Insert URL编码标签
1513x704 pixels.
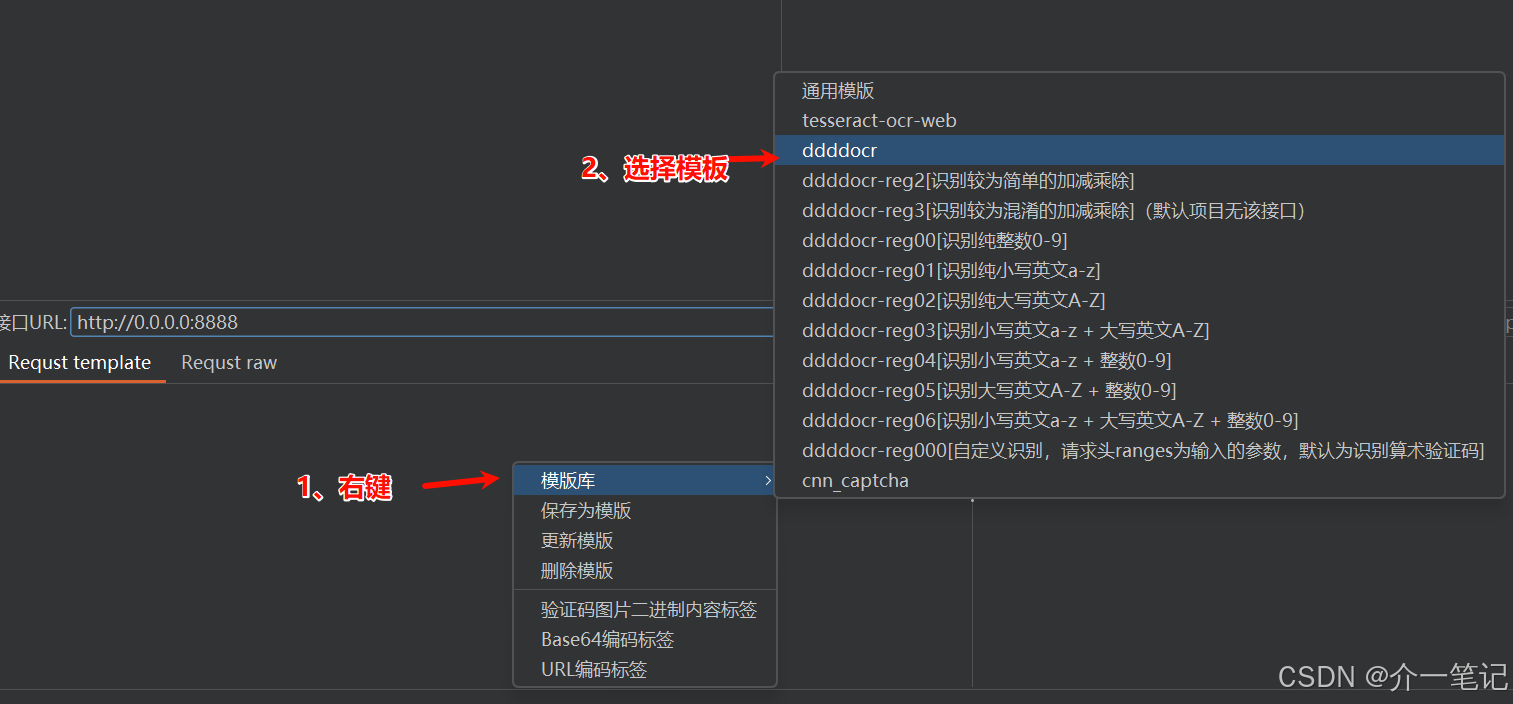tap(645, 670)
